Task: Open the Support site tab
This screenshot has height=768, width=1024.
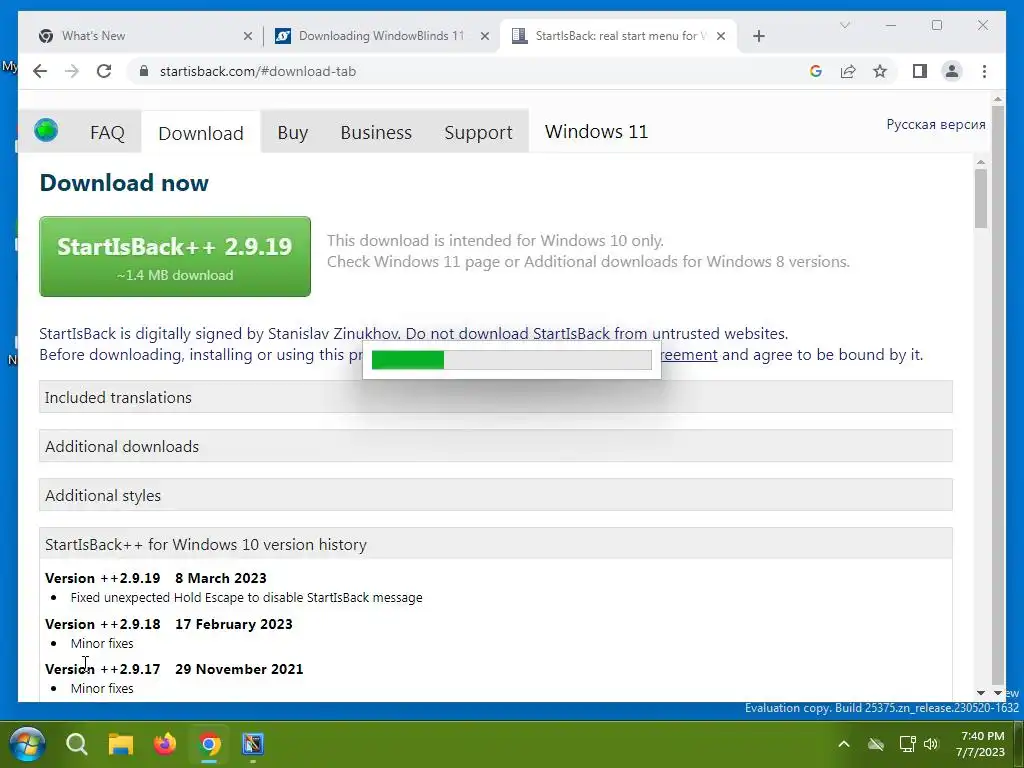Action: tap(478, 133)
